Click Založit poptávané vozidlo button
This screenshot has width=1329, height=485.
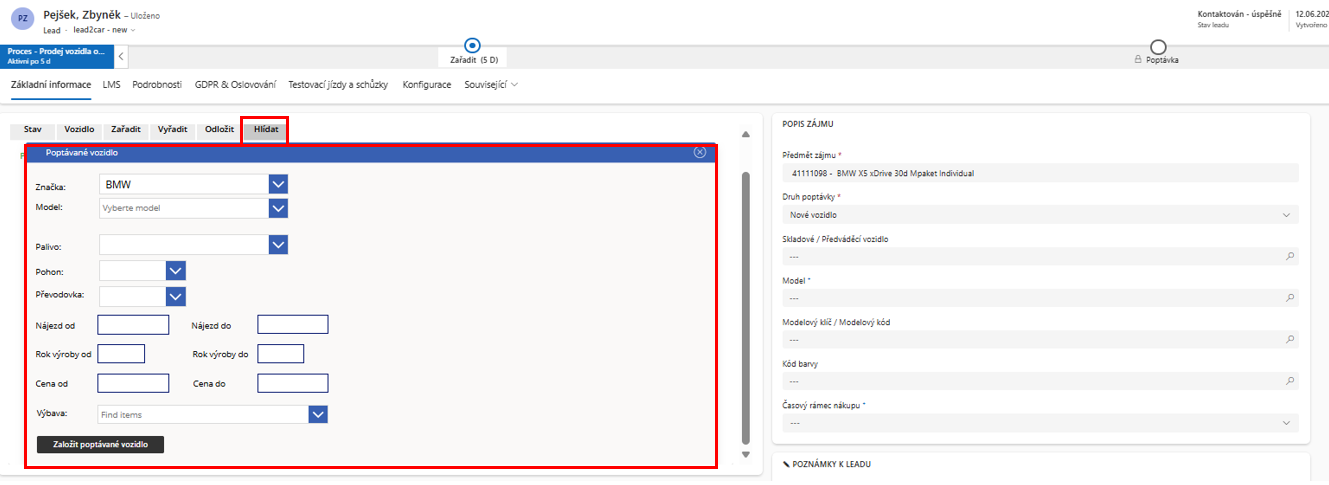click(100, 444)
